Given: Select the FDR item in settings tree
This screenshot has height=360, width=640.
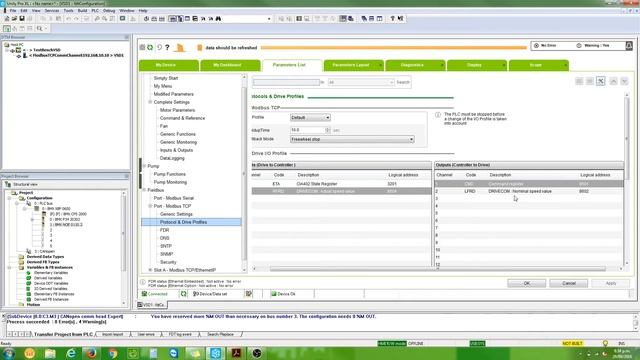Looking at the screenshot, I should (x=164, y=230).
